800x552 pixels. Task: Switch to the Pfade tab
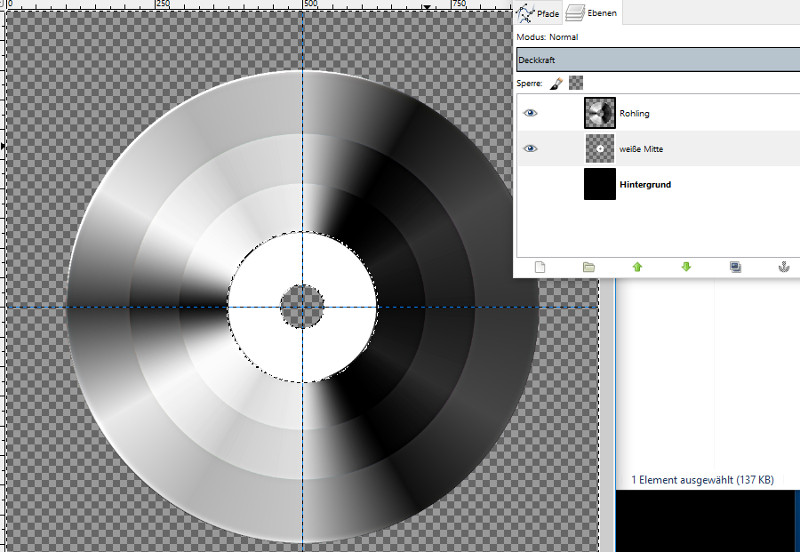point(538,13)
